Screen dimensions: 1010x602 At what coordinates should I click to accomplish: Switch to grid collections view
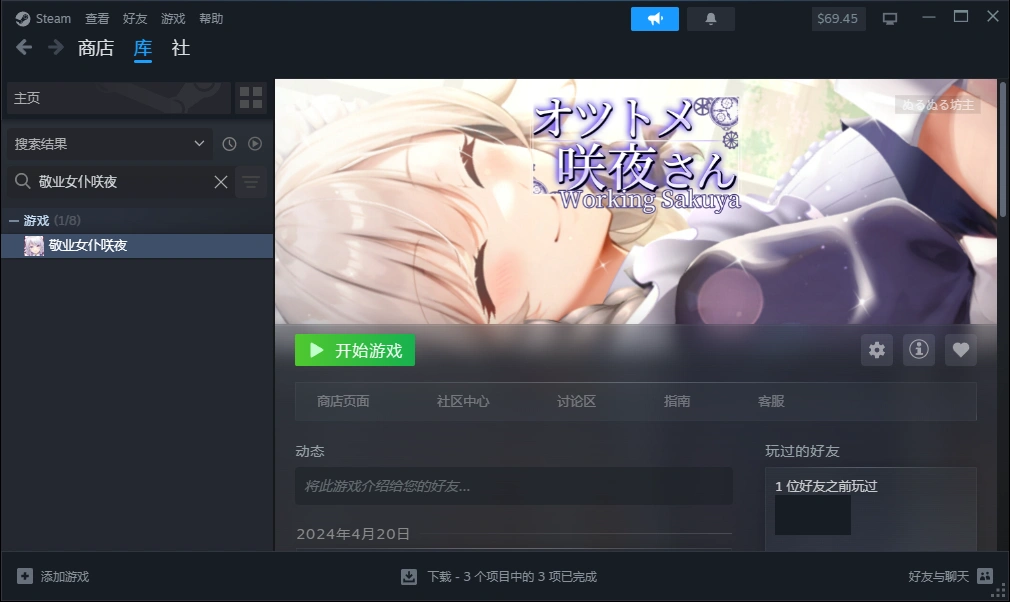pos(251,98)
